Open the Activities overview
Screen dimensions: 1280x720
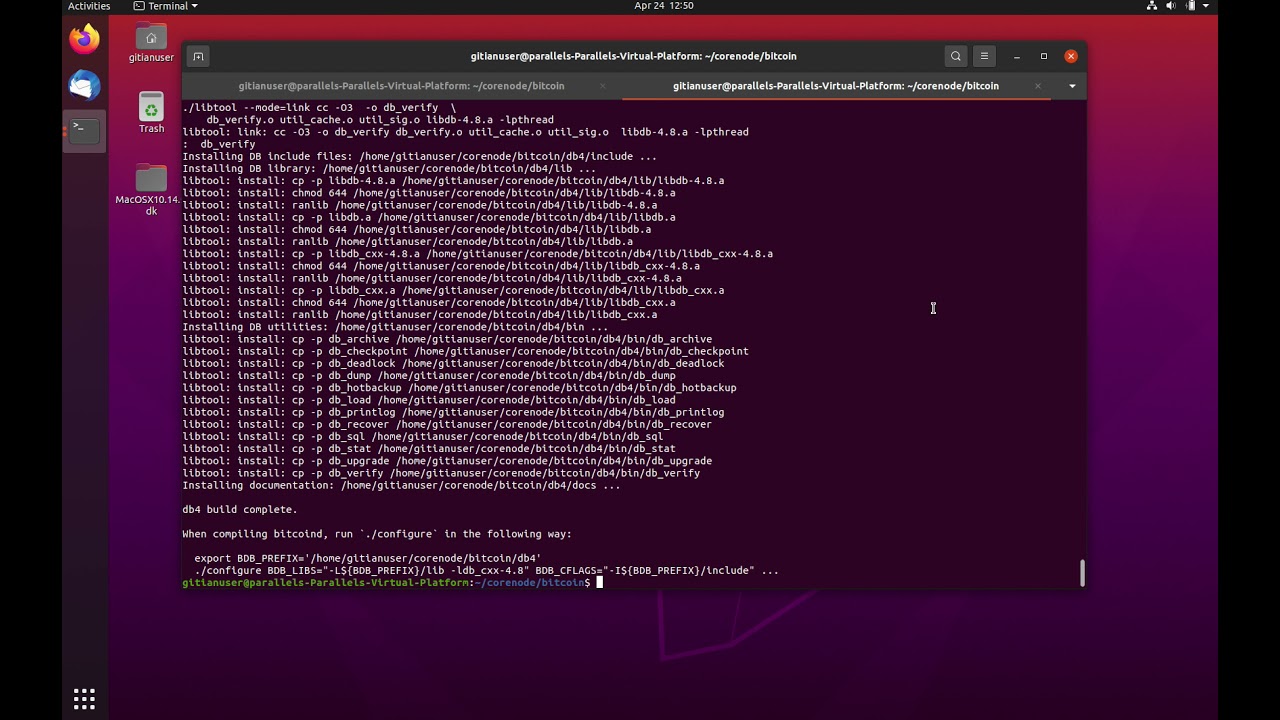click(x=89, y=6)
